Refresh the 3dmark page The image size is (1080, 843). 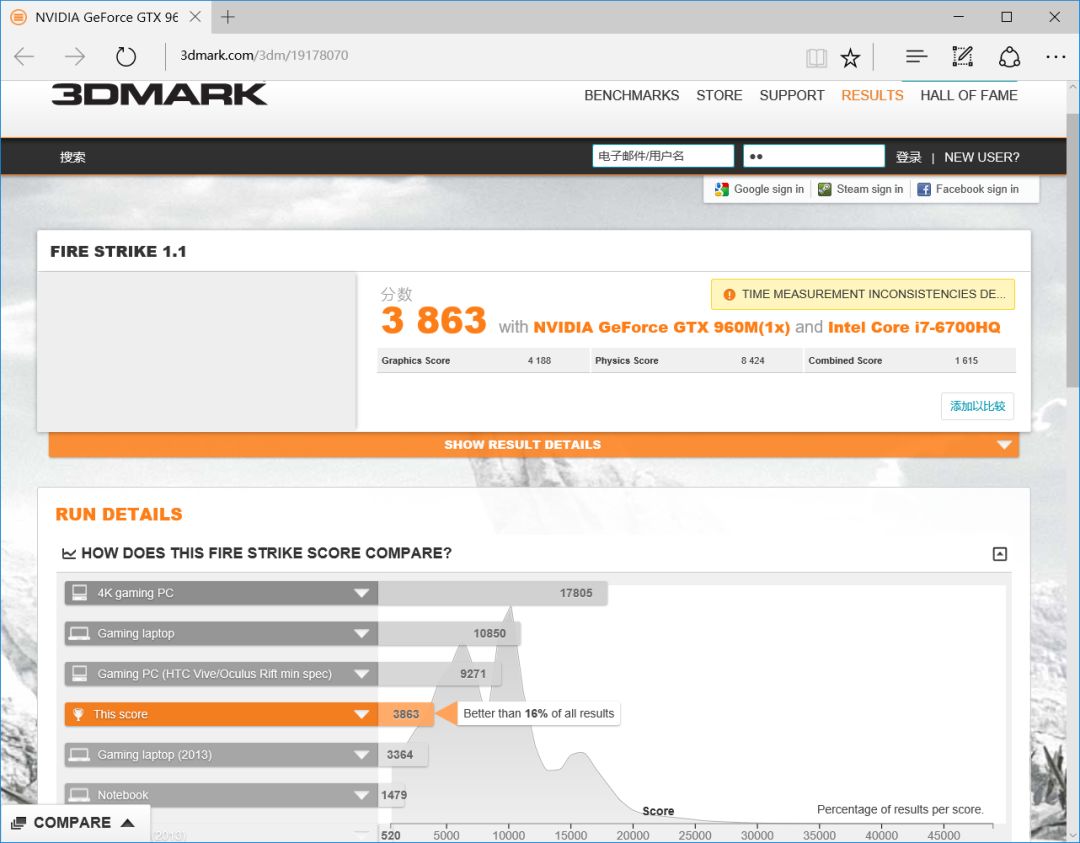click(125, 56)
